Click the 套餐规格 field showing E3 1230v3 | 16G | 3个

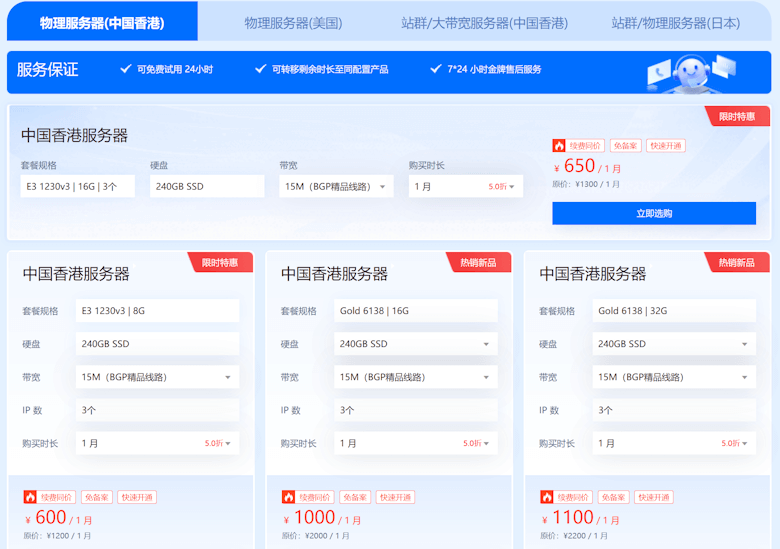coord(78,186)
